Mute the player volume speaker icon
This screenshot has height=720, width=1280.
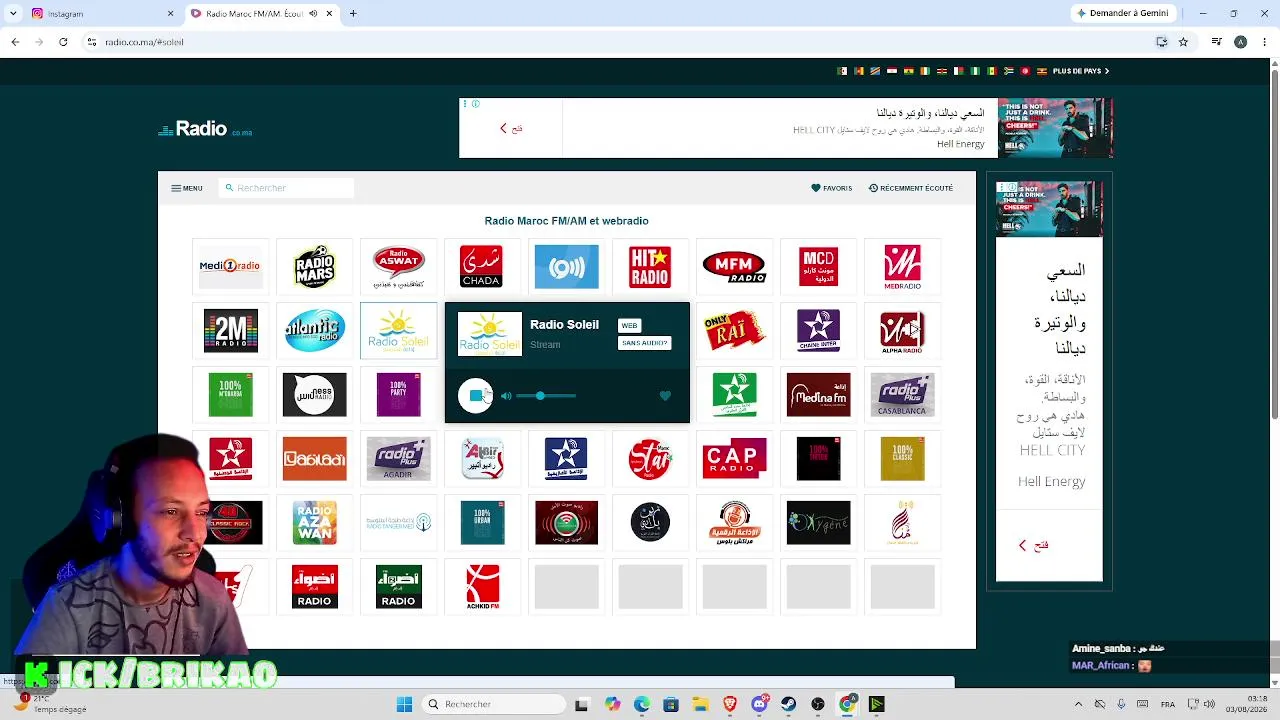tap(506, 396)
